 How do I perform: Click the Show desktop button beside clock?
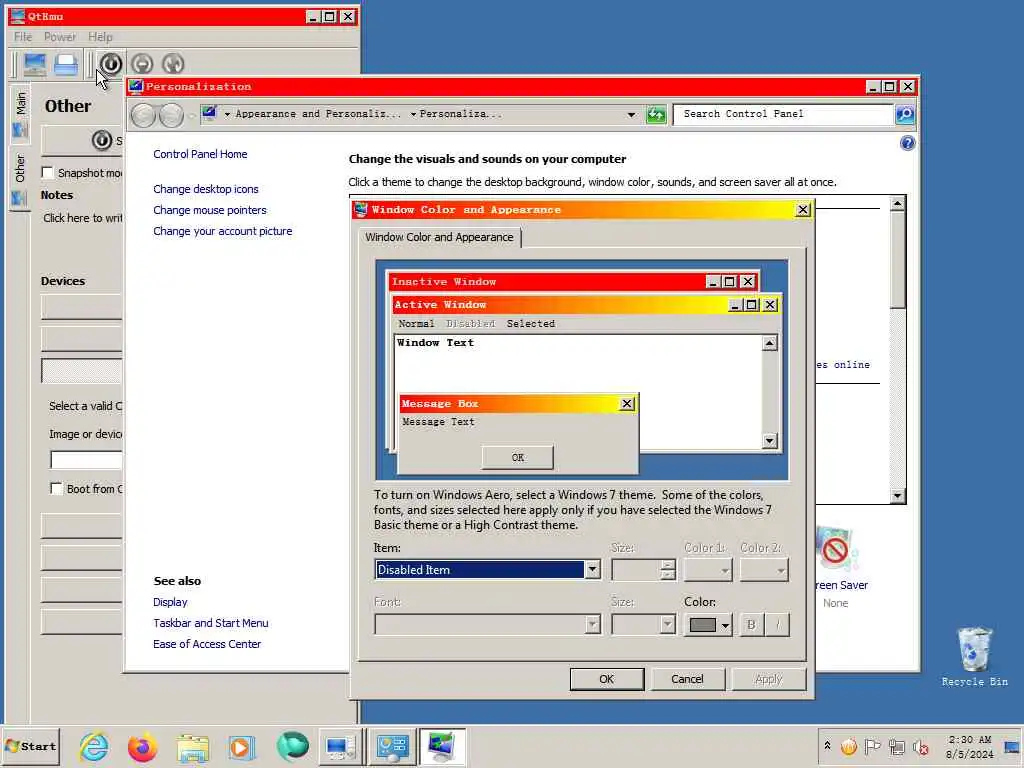(x=1012, y=746)
